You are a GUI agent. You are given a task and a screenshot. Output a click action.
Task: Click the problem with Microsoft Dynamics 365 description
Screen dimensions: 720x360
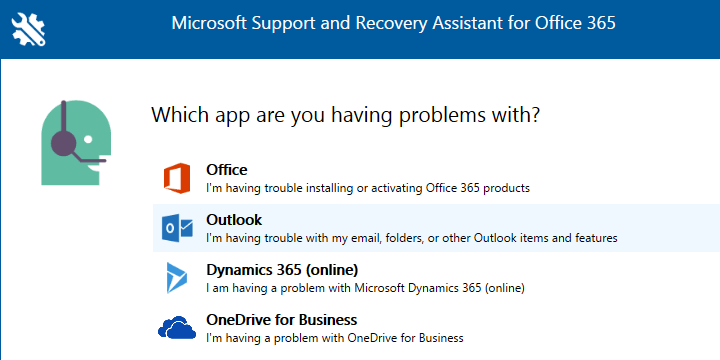(x=365, y=288)
